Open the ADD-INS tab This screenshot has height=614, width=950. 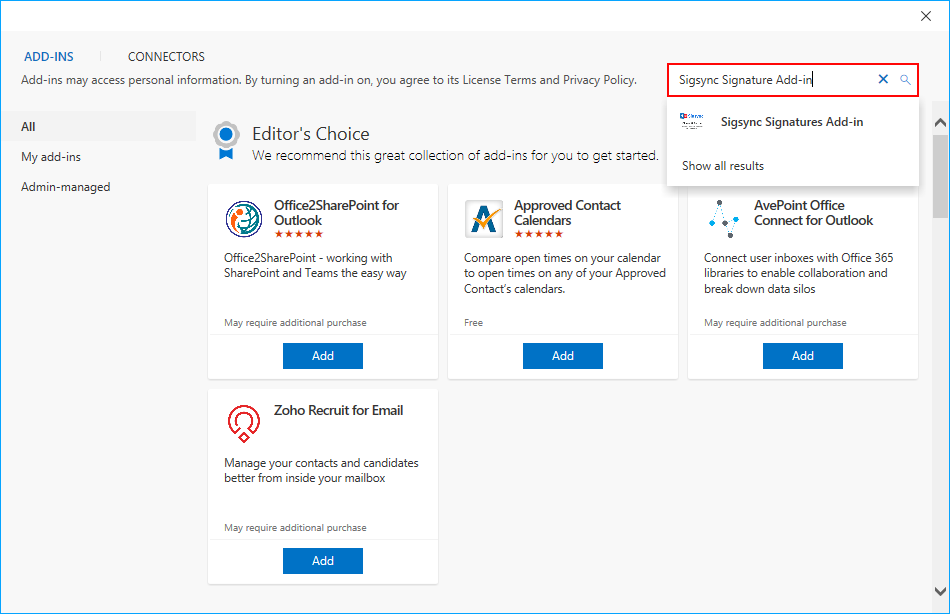click(x=49, y=57)
